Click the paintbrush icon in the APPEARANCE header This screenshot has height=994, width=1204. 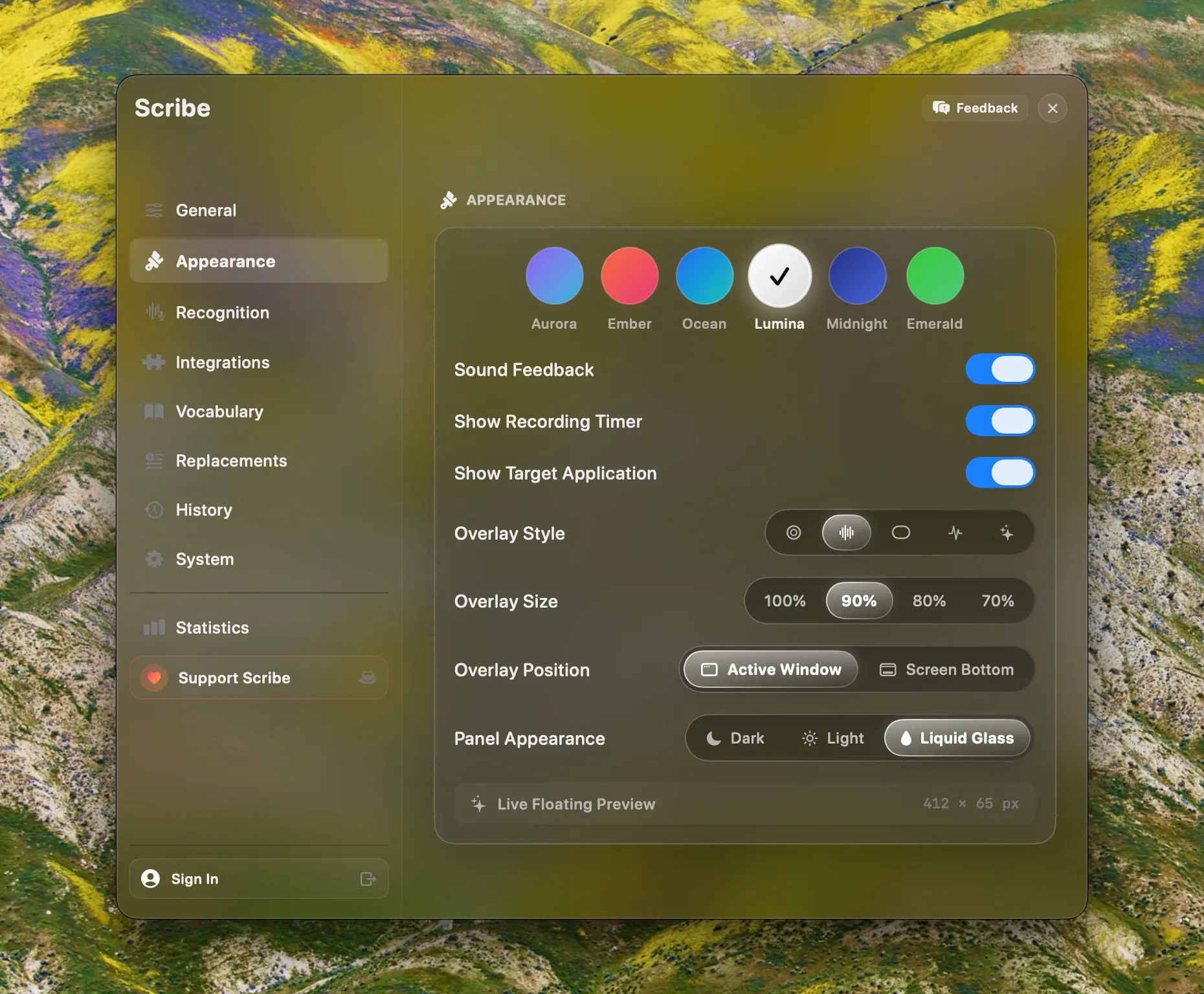tap(449, 200)
